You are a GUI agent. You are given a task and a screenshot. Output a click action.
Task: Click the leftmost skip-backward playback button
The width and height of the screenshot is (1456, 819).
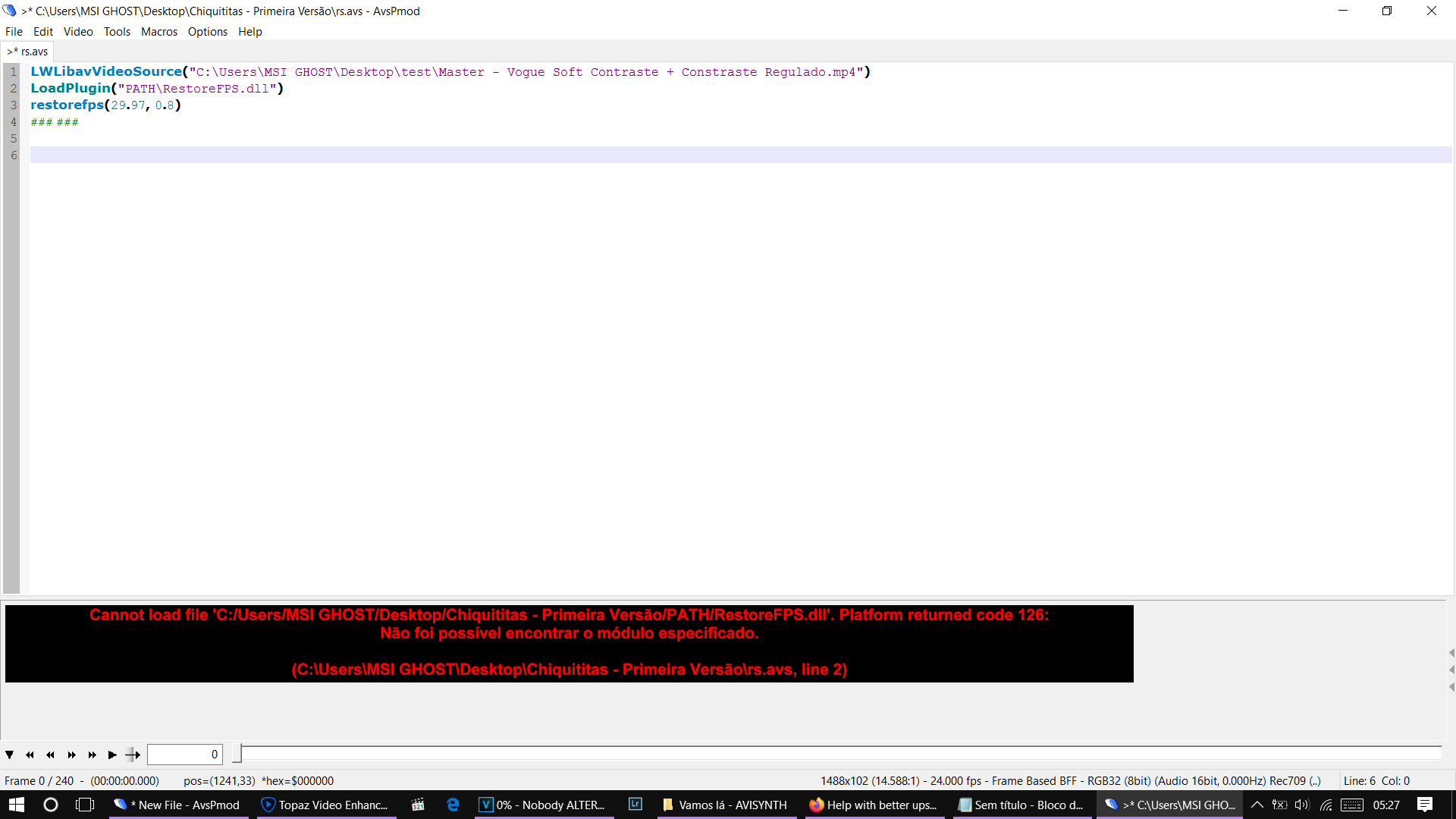point(30,755)
